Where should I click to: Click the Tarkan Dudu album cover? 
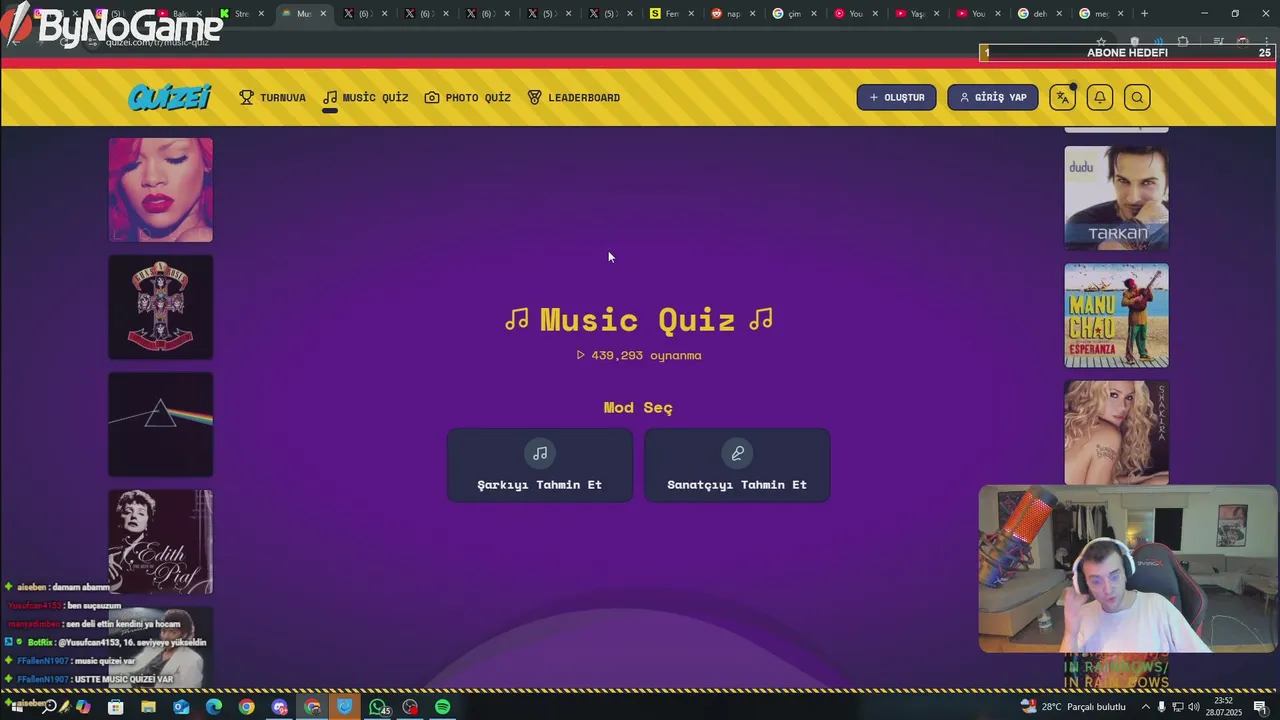(1116, 198)
